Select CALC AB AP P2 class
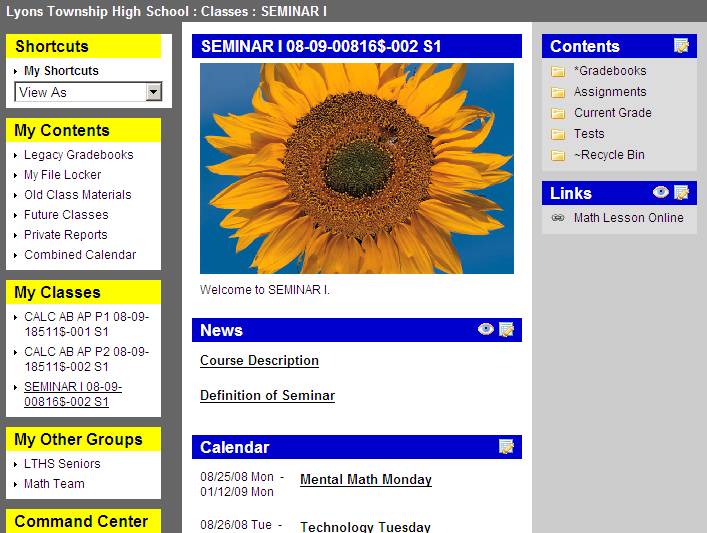This screenshot has height=533, width=707. pos(87,359)
